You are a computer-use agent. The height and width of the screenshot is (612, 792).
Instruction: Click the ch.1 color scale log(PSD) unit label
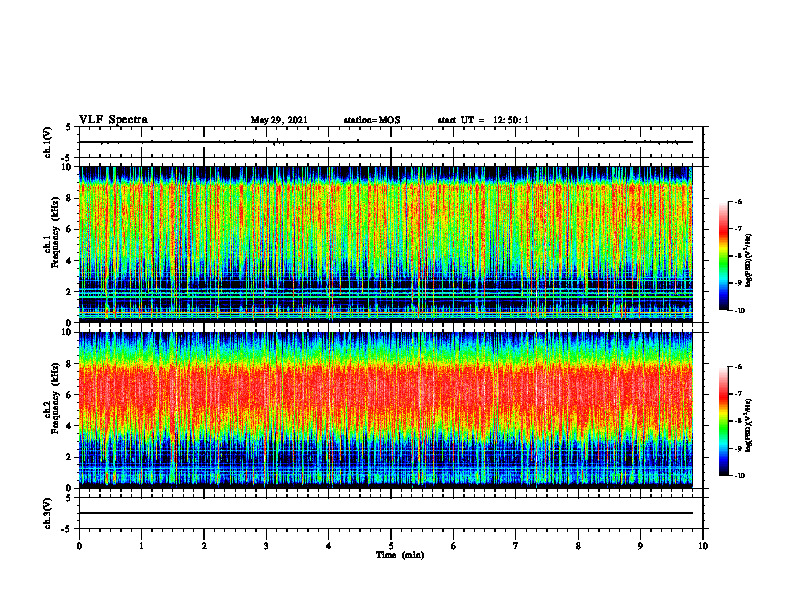[x=749, y=261]
